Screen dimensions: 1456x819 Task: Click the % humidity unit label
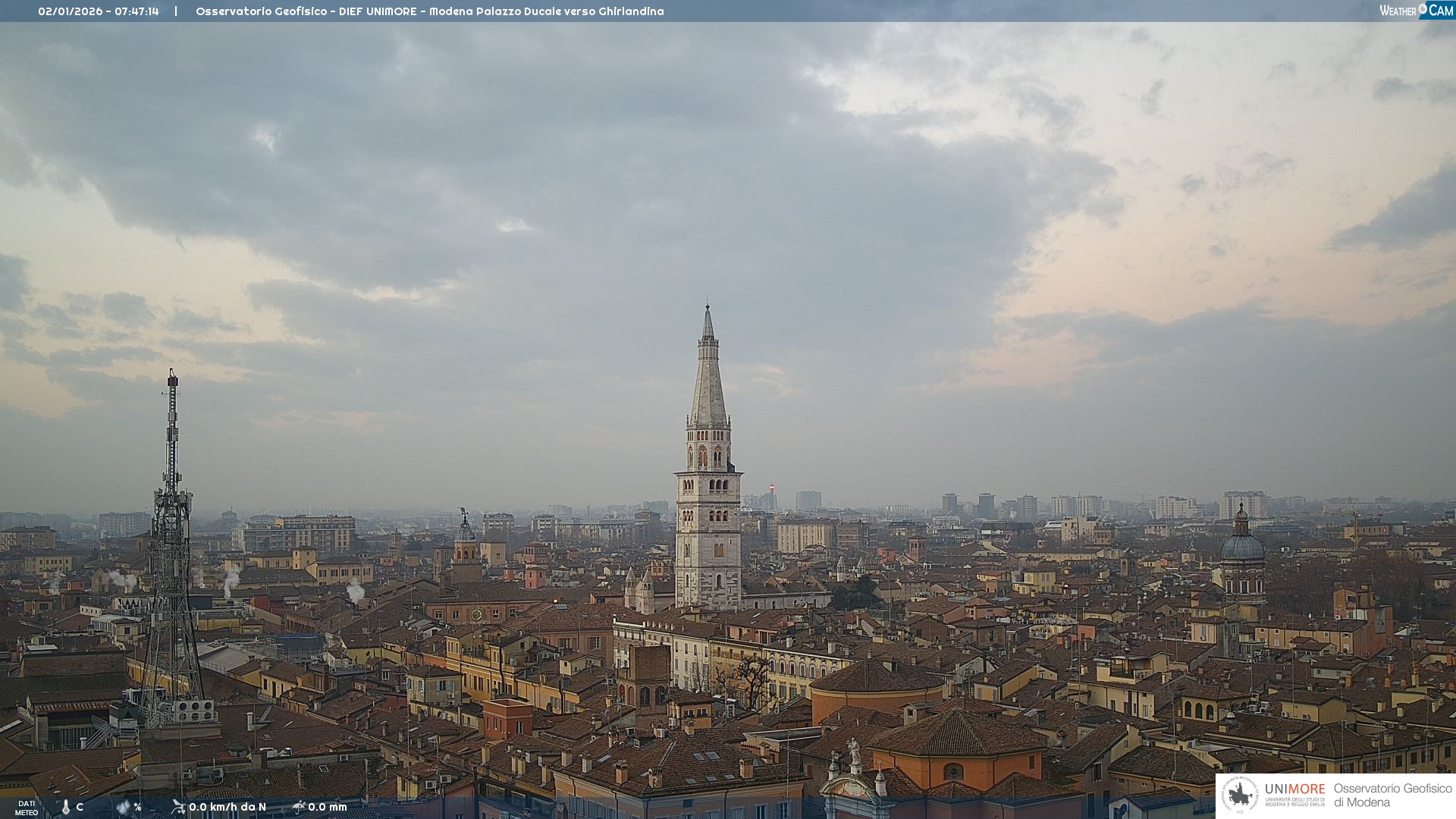137,807
